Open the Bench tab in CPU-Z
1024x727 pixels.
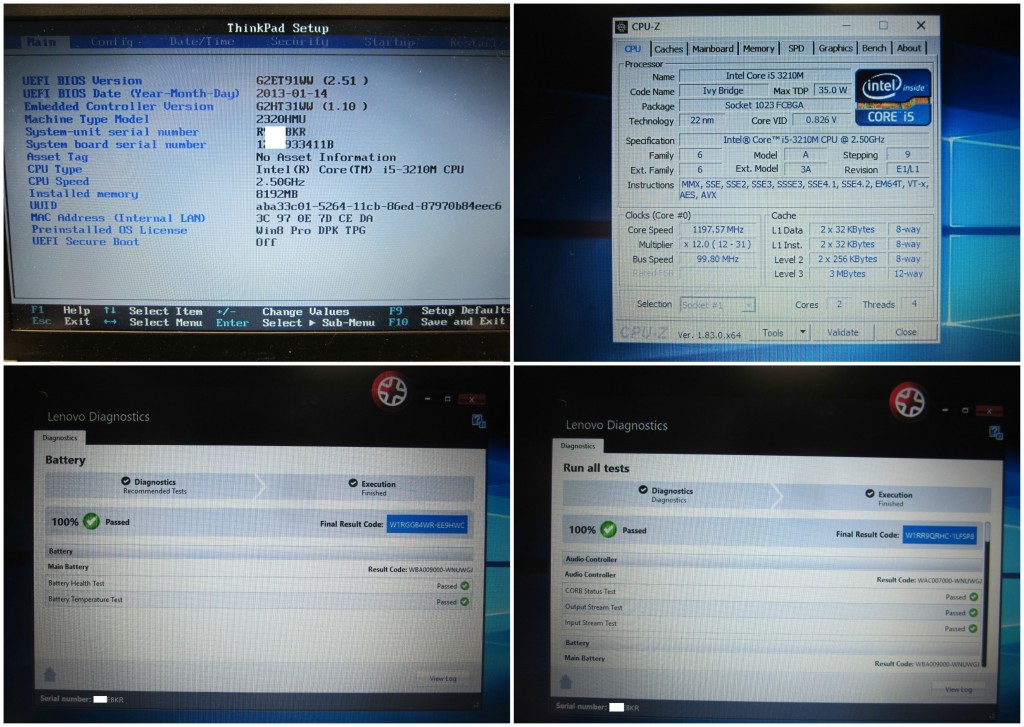(874, 48)
